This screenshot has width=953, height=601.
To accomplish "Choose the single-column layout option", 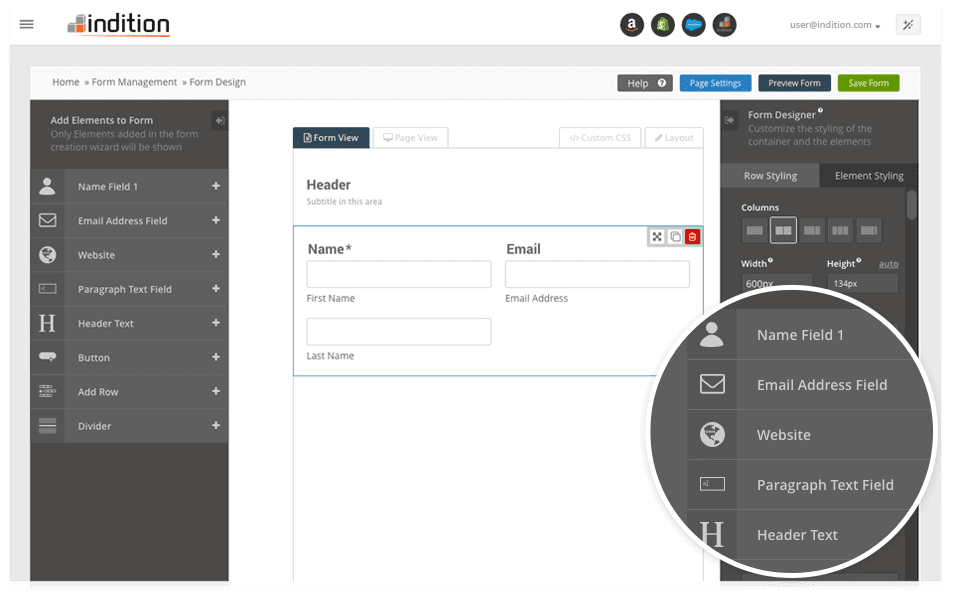I will click(754, 230).
